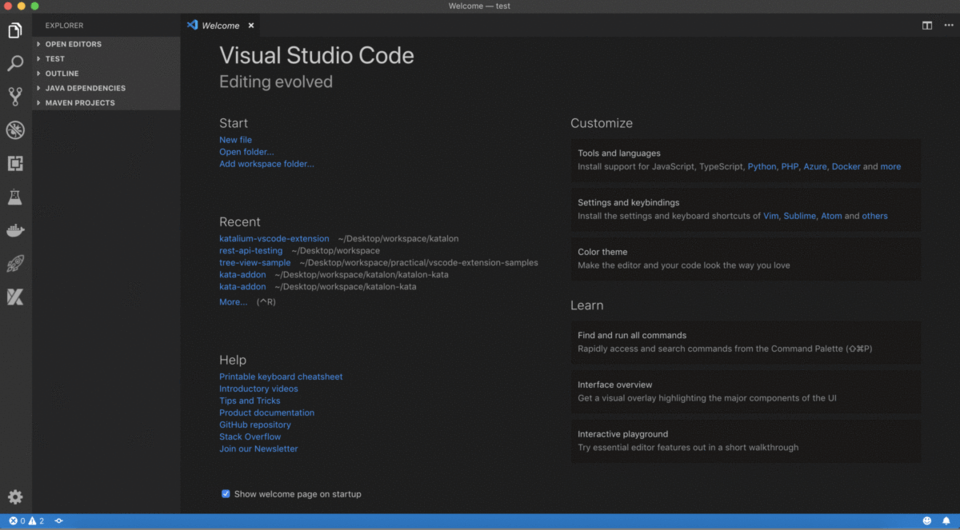Open the Interface overview card
The width and height of the screenshot is (960, 530).
click(746, 392)
